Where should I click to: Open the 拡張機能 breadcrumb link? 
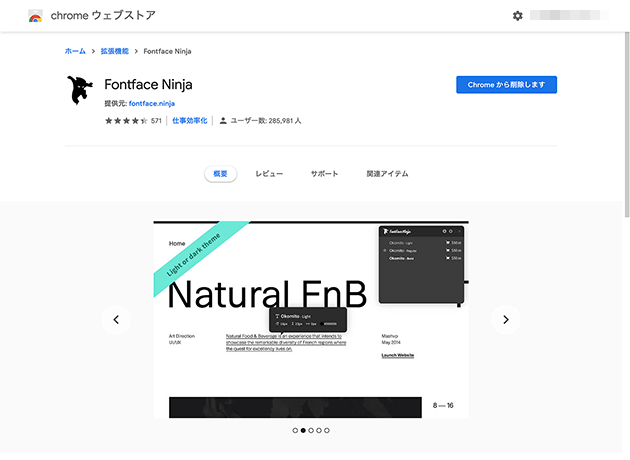[x=115, y=51]
